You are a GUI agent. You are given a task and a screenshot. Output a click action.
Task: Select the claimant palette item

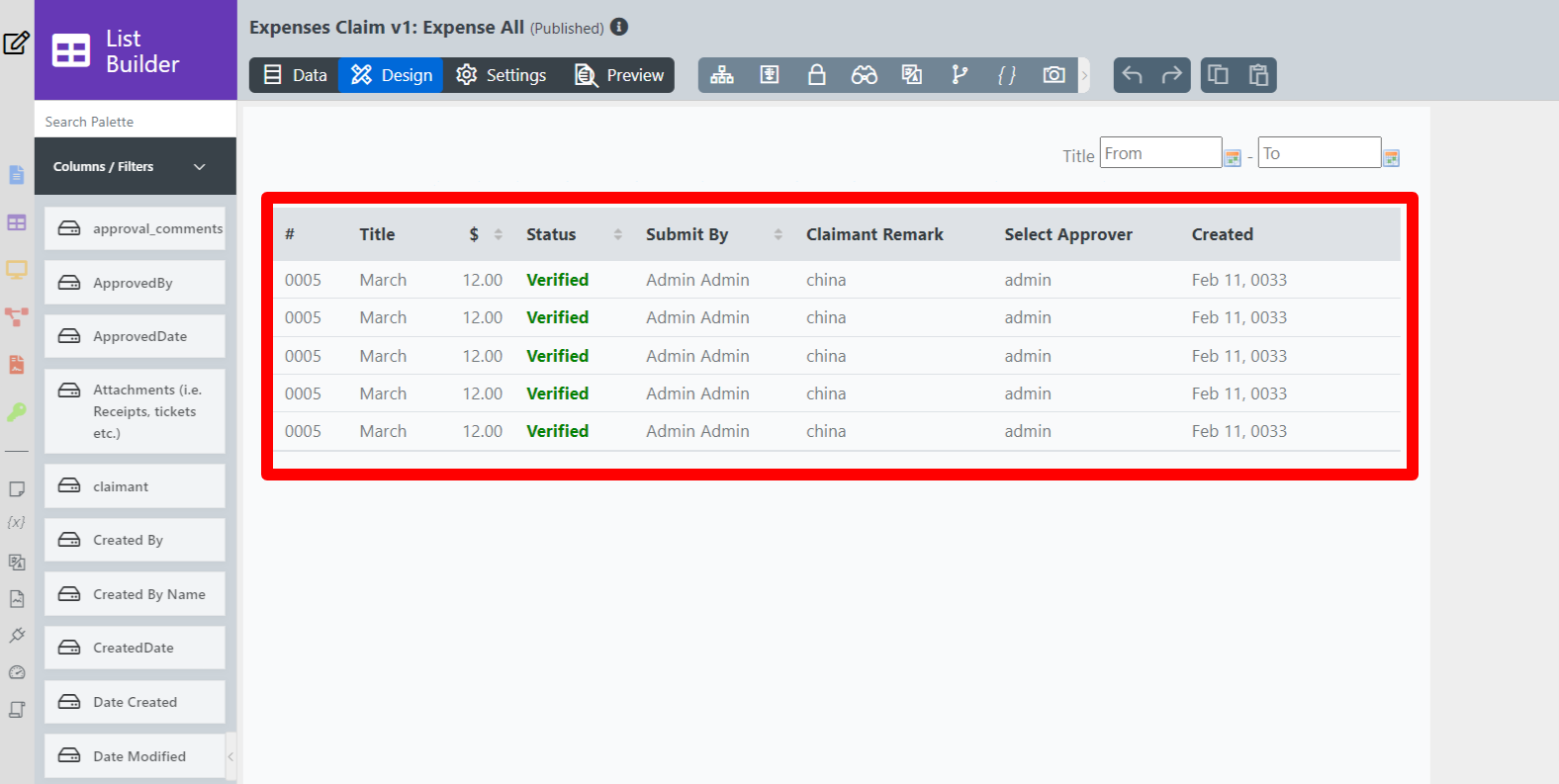[135, 486]
